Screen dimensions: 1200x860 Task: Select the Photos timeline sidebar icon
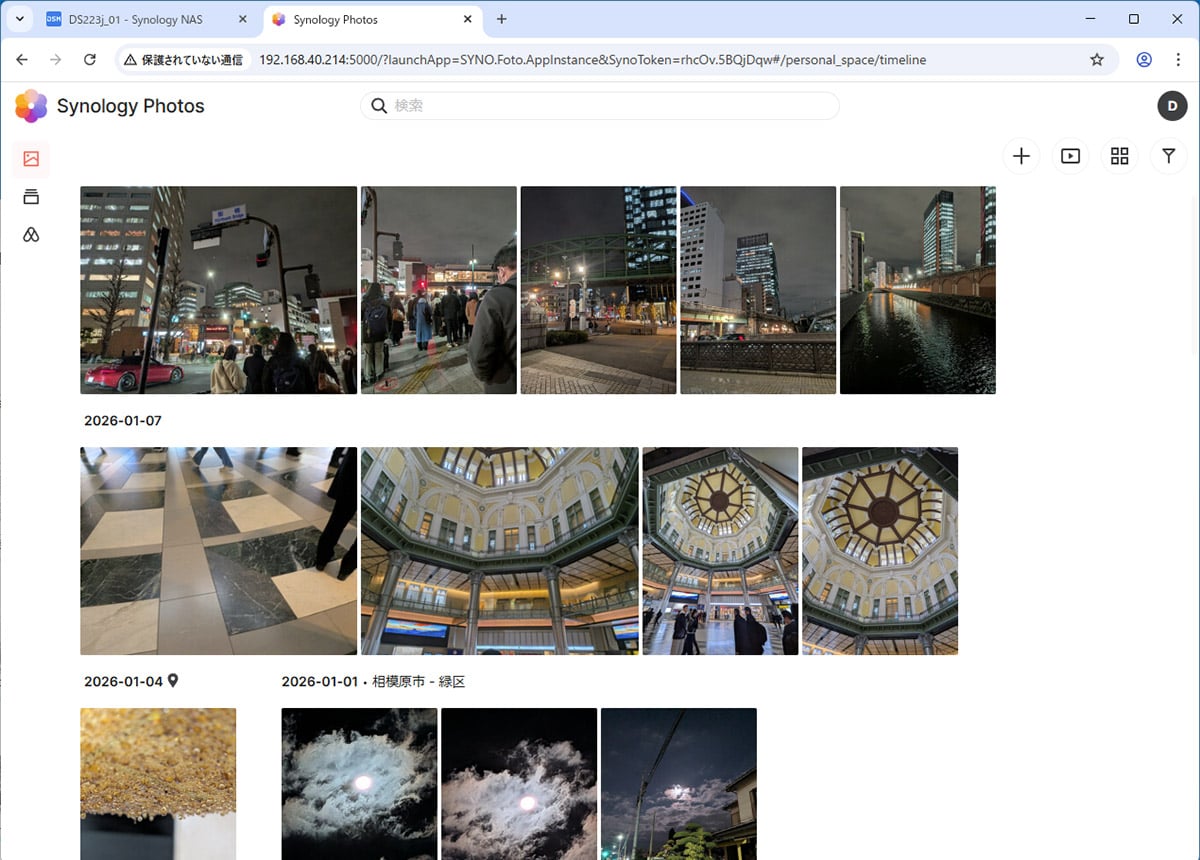tap(31, 159)
